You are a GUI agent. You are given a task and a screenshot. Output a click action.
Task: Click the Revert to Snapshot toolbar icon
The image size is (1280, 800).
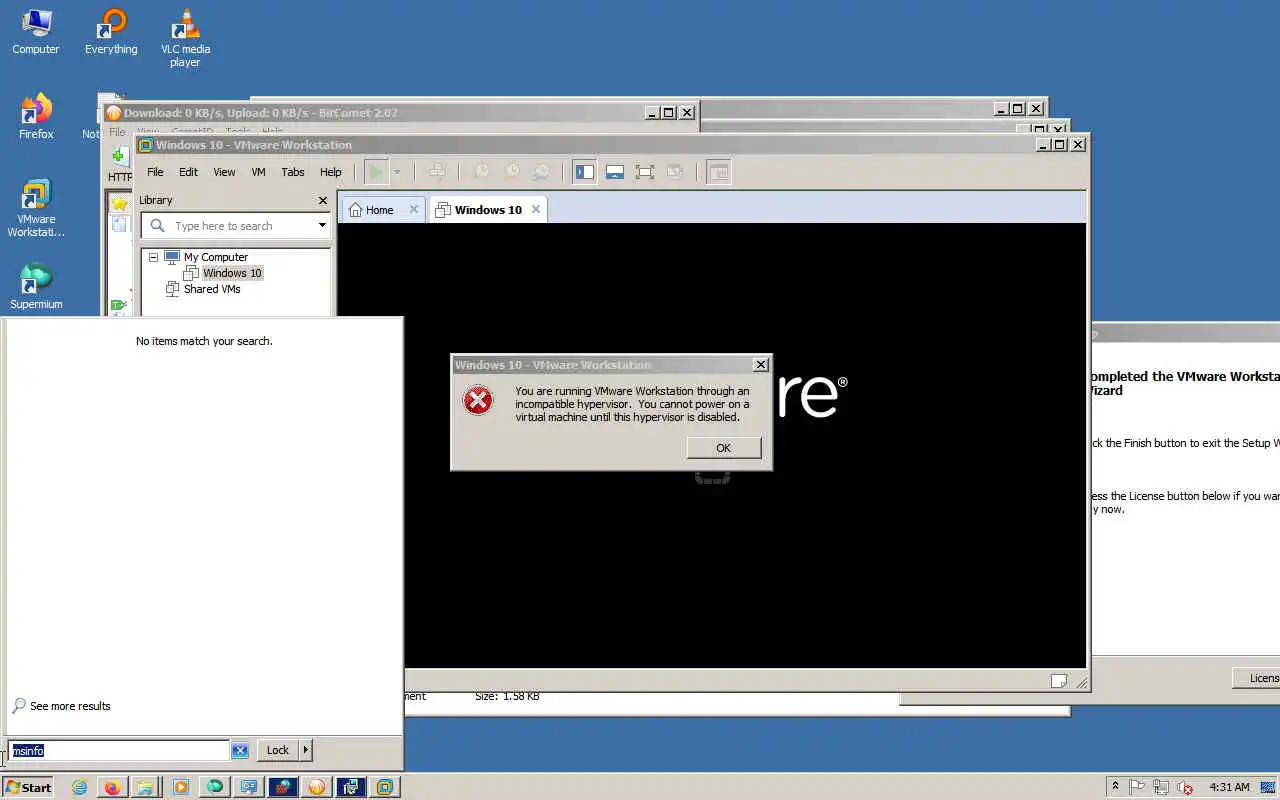(511, 172)
